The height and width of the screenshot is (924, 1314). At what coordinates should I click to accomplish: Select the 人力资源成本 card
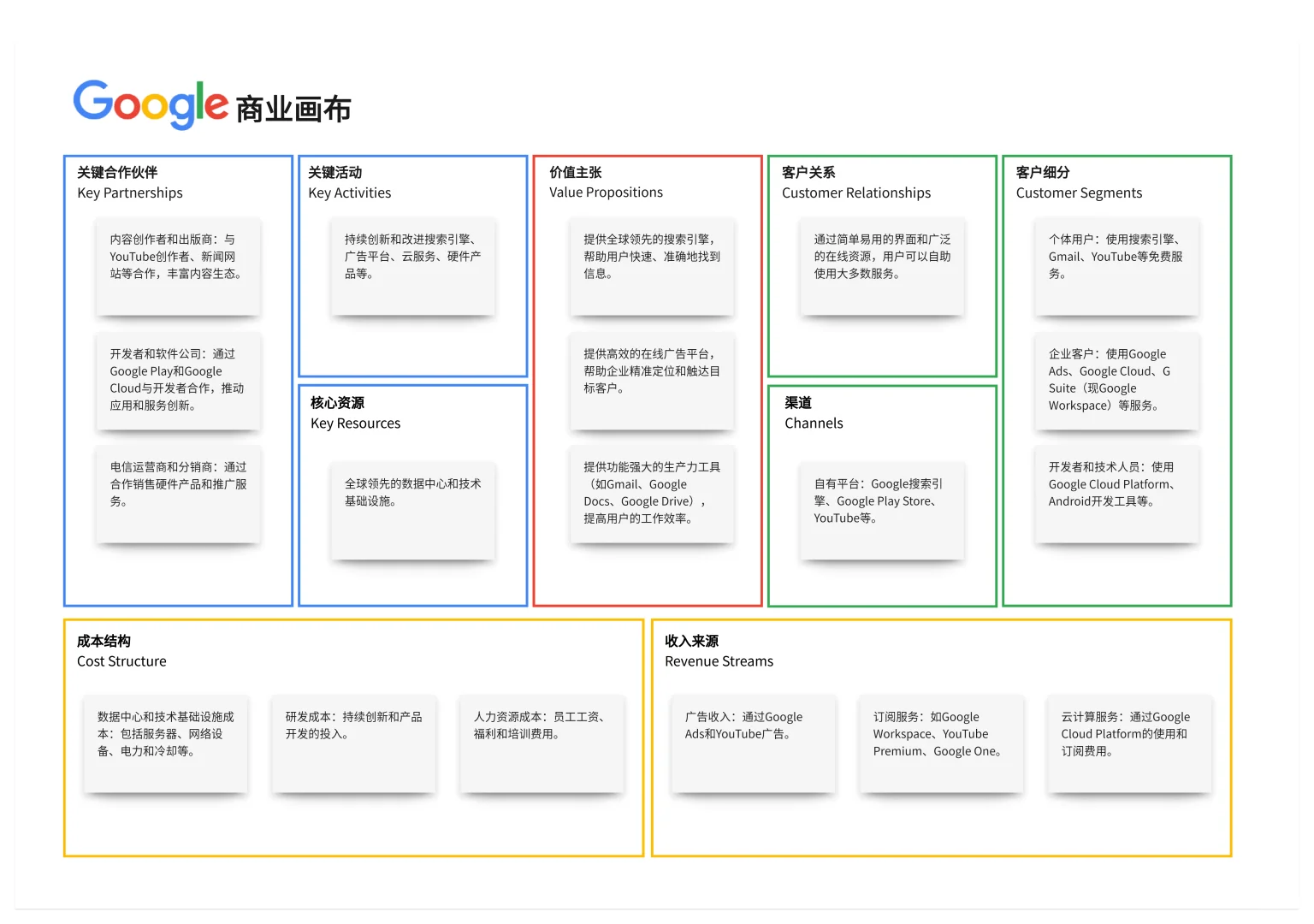542,744
